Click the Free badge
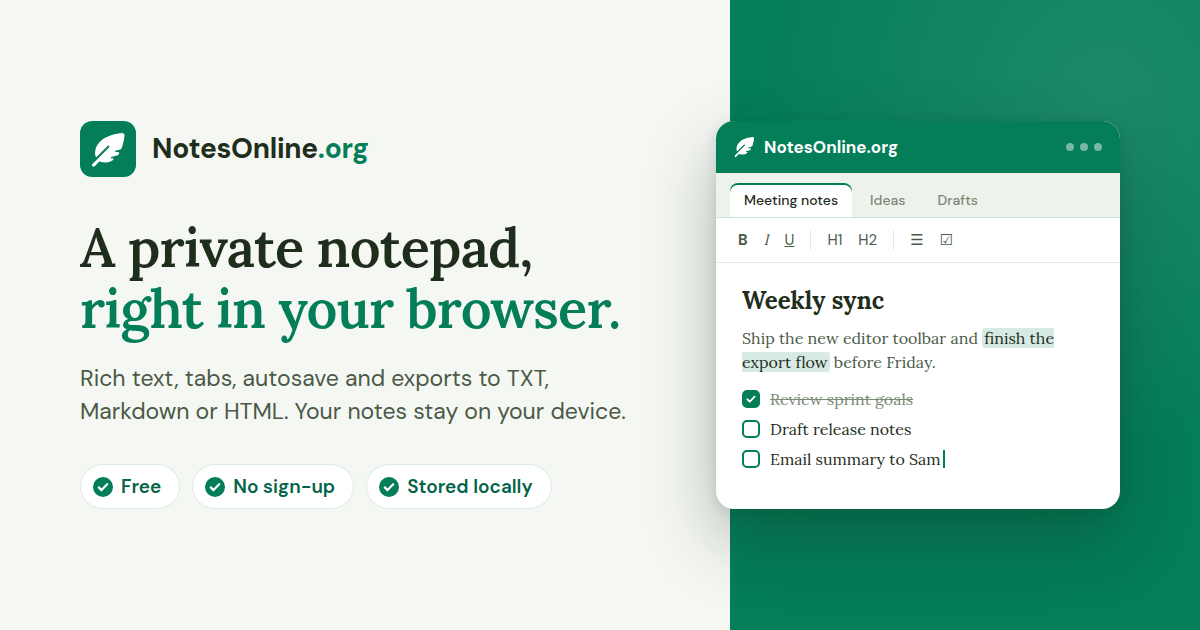This screenshot has width=1200, height=630. coord(130,487)
